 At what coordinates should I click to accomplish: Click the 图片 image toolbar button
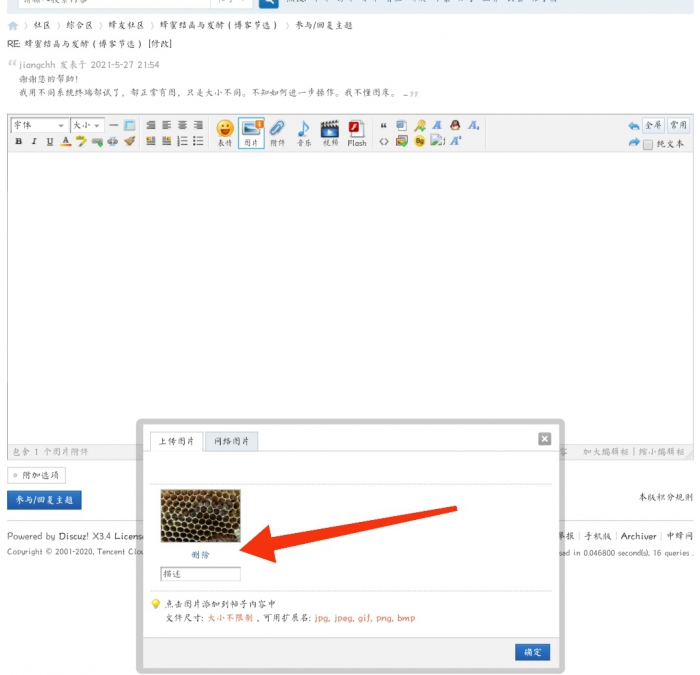click(251, 133)
